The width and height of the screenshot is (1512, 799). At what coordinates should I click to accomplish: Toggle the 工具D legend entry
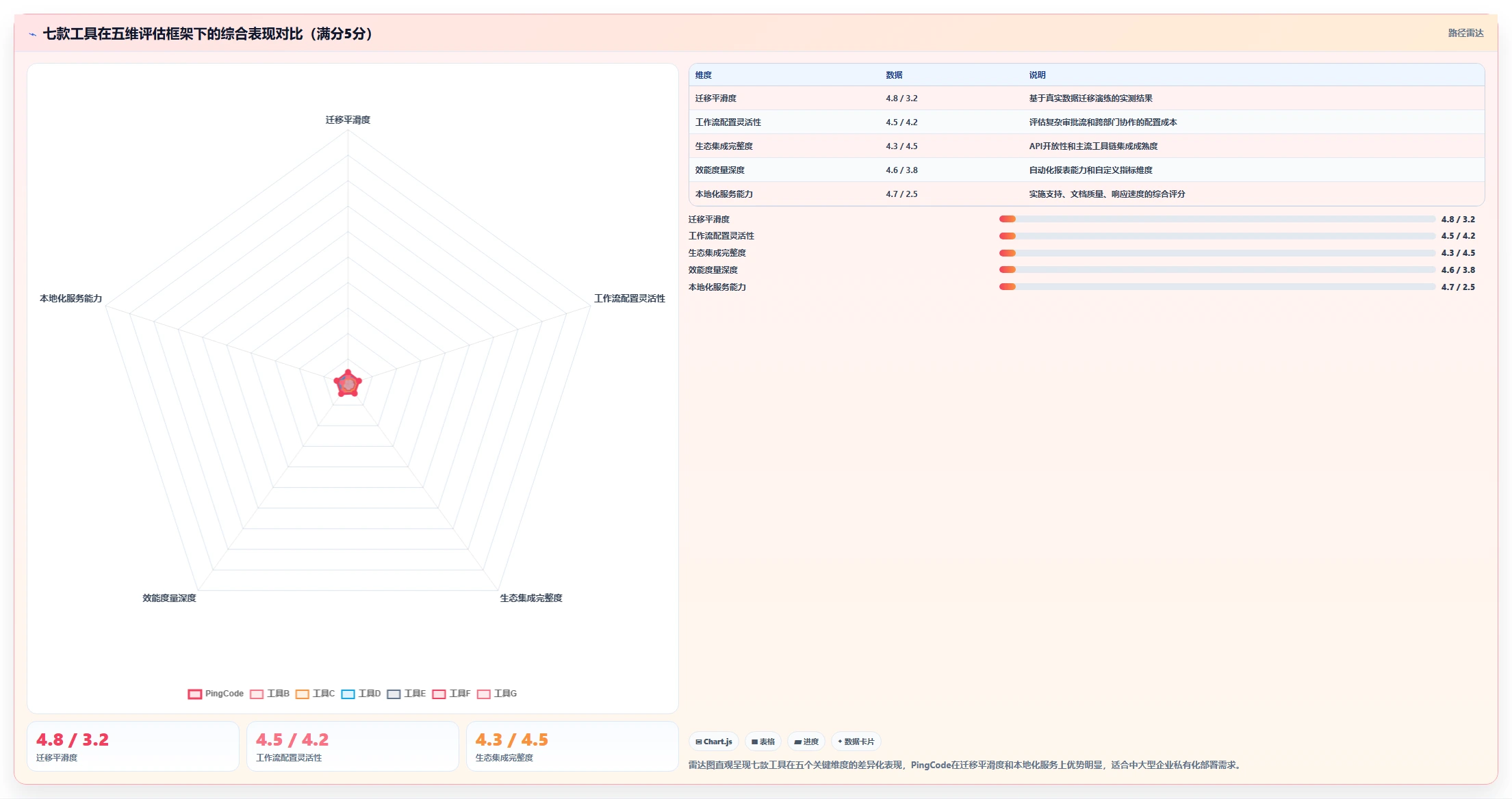click(x=361, y=694)
